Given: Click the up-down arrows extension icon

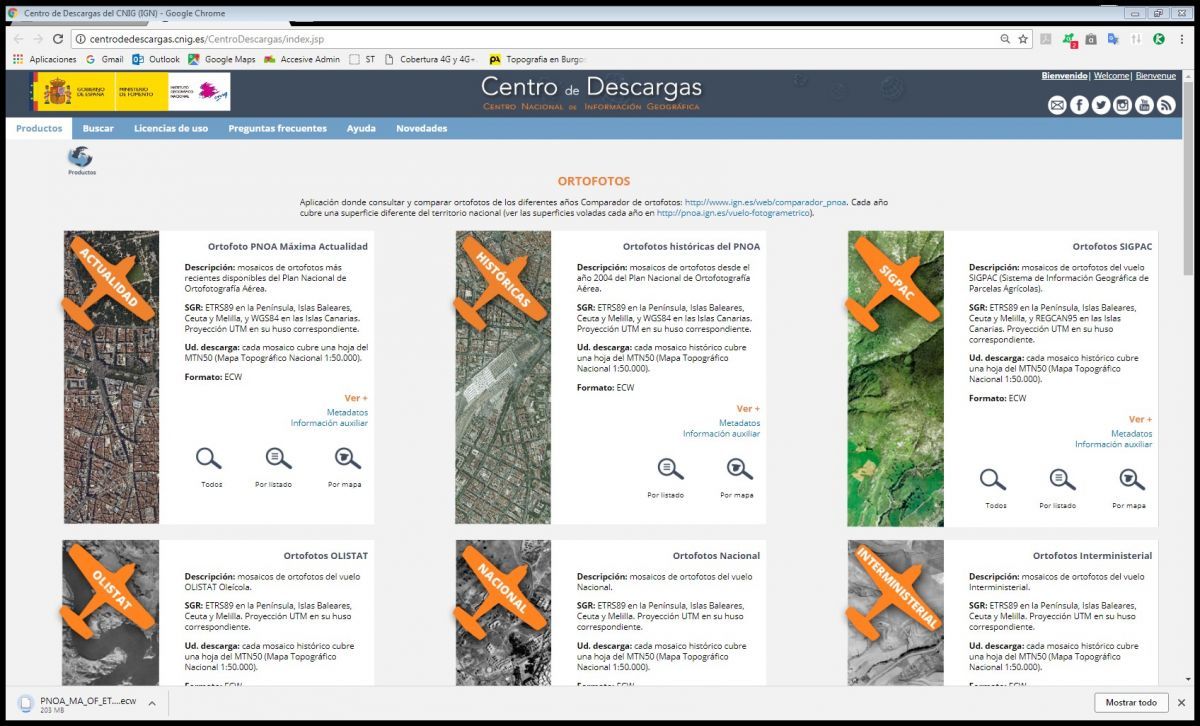Looking at the screenshot, I should tap(1136, 39).
